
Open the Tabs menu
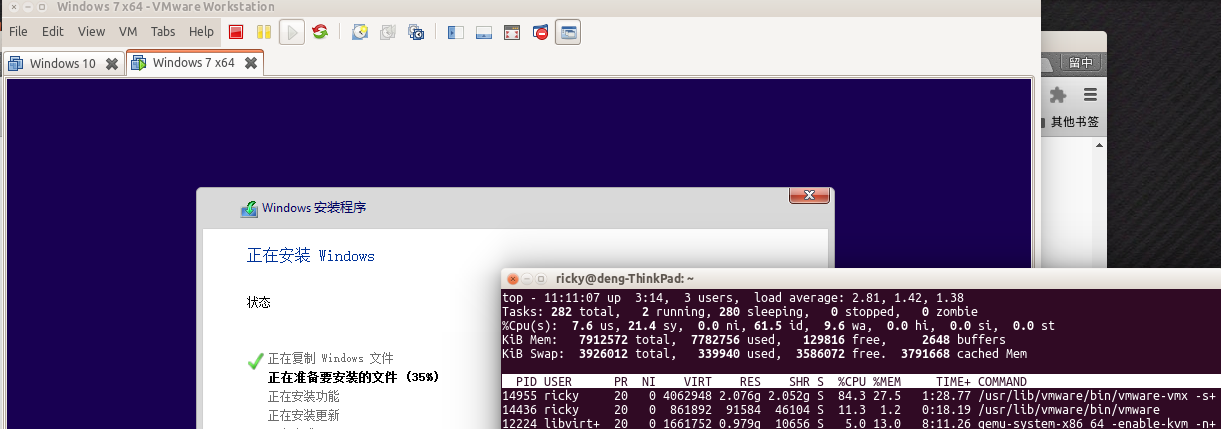(x=163, y=32)
